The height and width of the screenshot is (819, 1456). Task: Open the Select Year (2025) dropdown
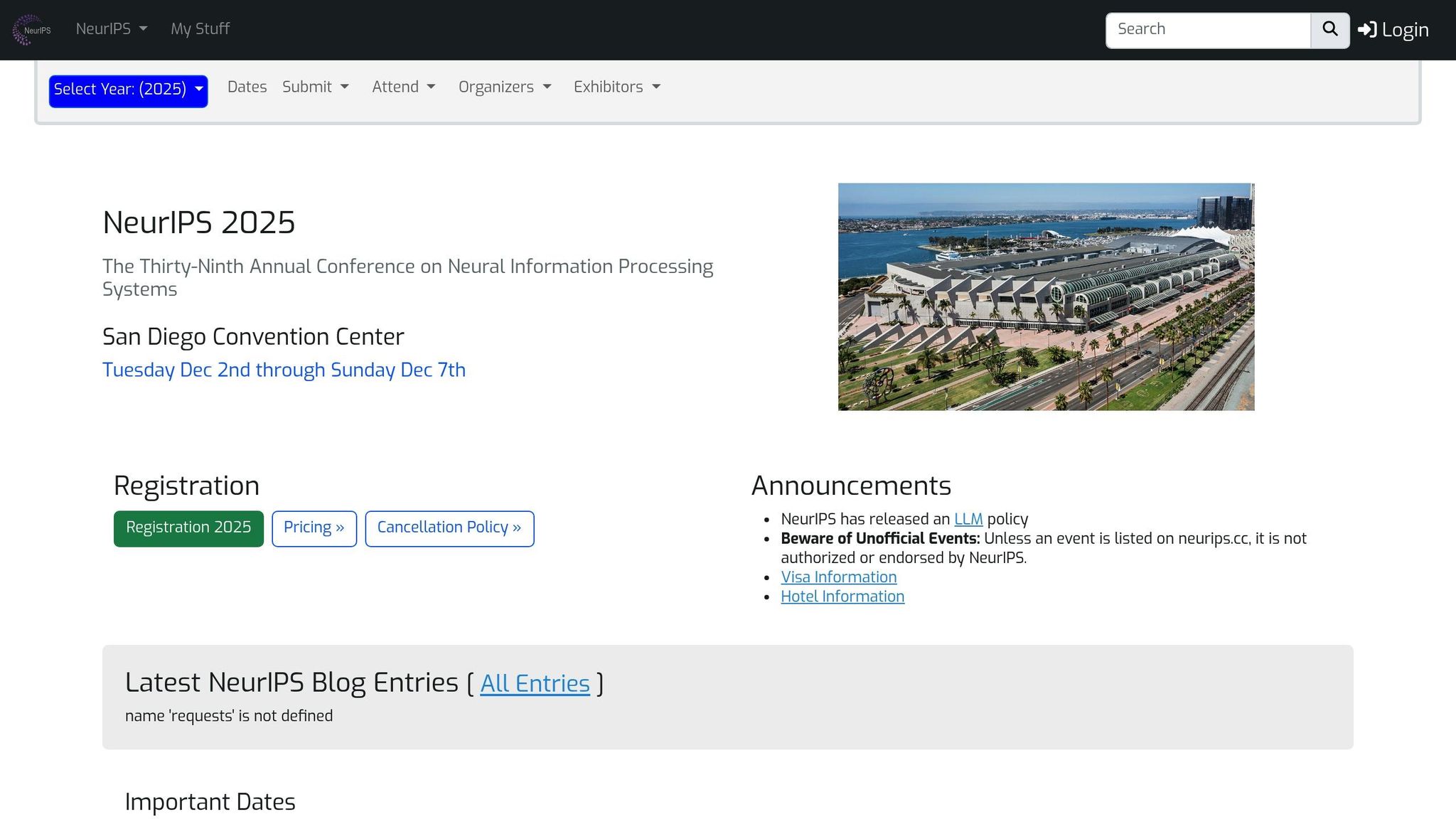click(128, 91)
